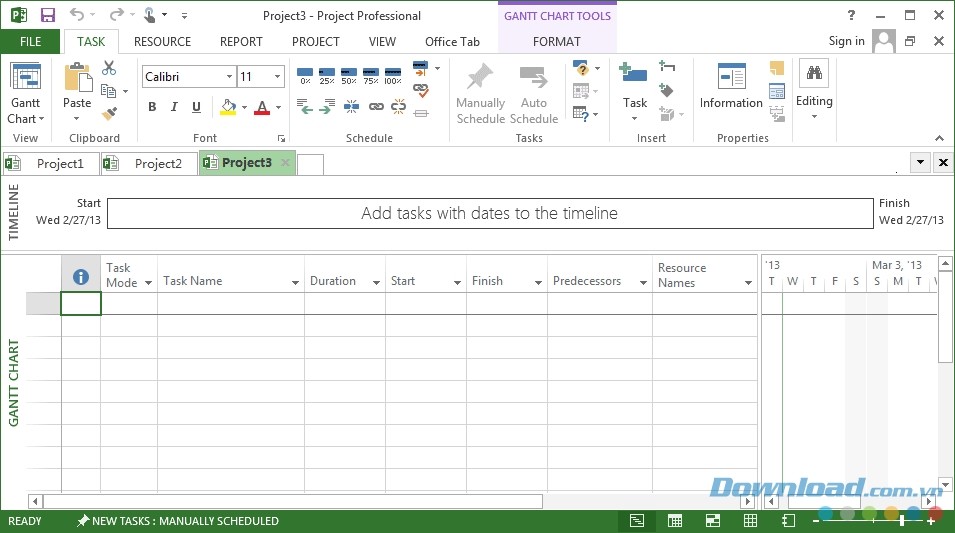Select the Format Painter brush icon
The image size is (955, 533).
coord(109,113)
